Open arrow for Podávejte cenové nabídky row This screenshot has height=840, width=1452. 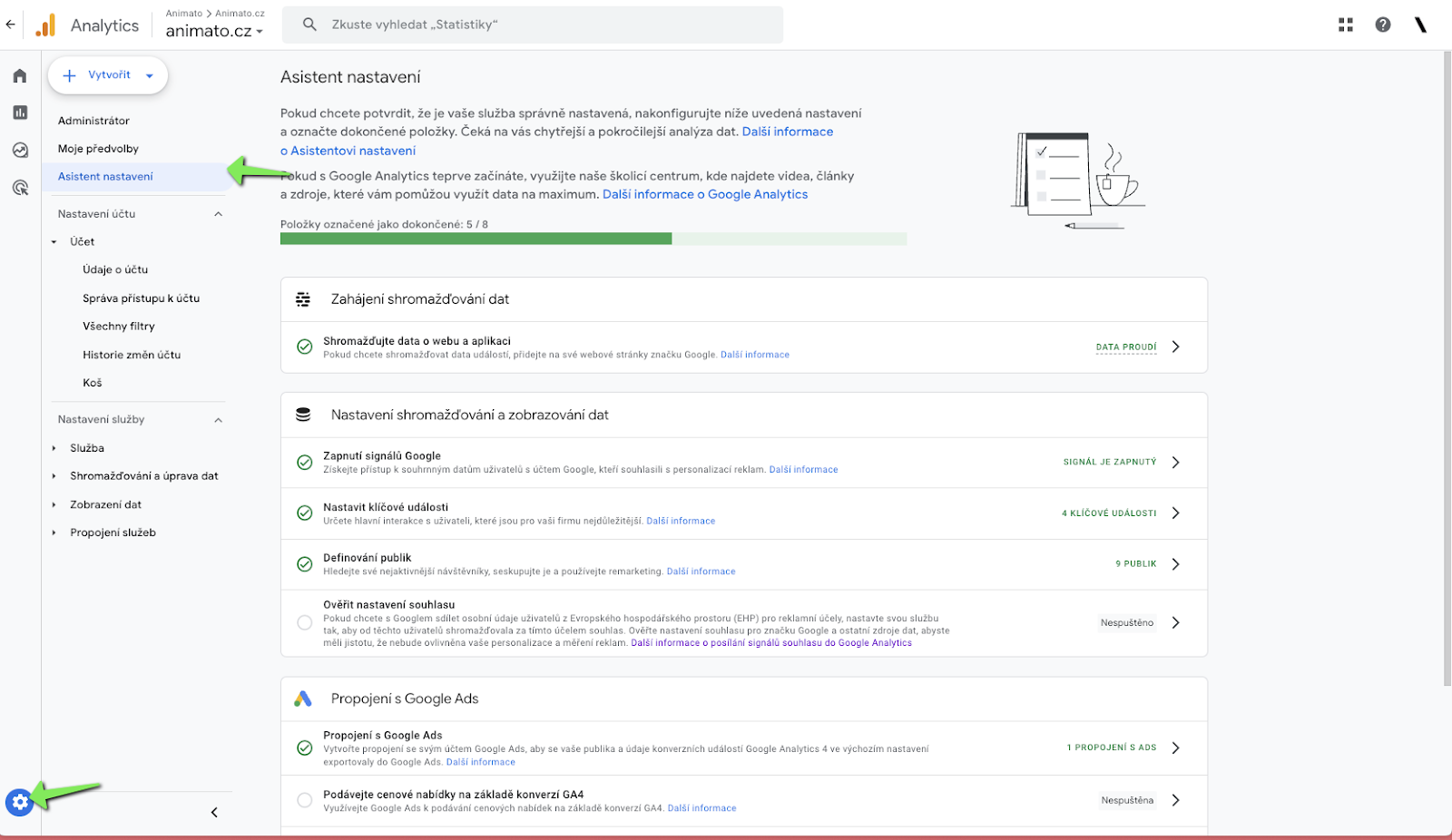pyautogui.click(x=1176, y=800)
